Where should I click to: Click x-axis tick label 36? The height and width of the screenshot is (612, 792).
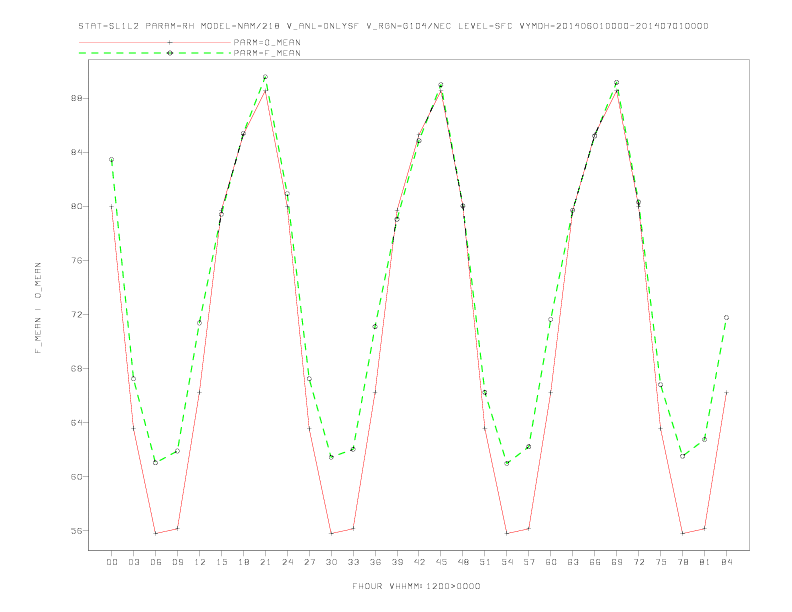coord(375,562)
